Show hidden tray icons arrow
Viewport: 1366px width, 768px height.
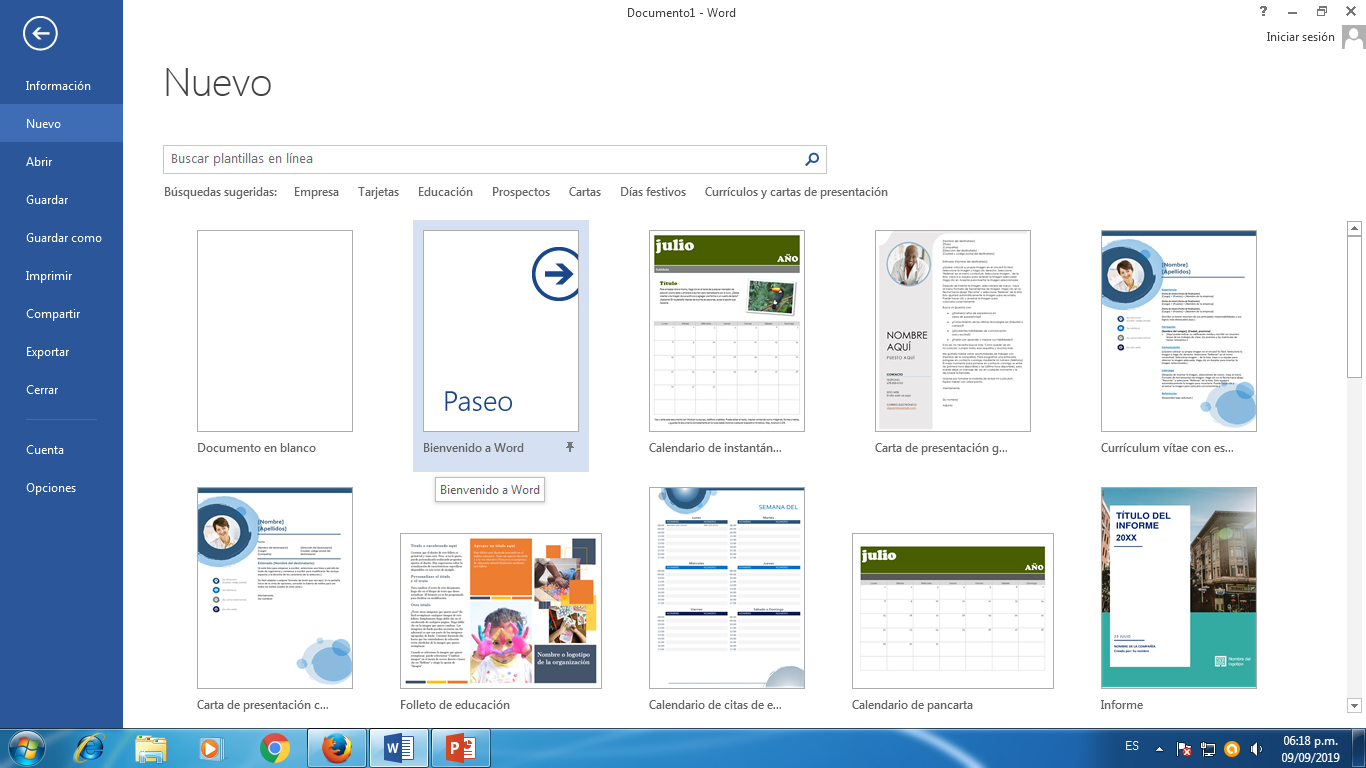tap(1159, 748)
